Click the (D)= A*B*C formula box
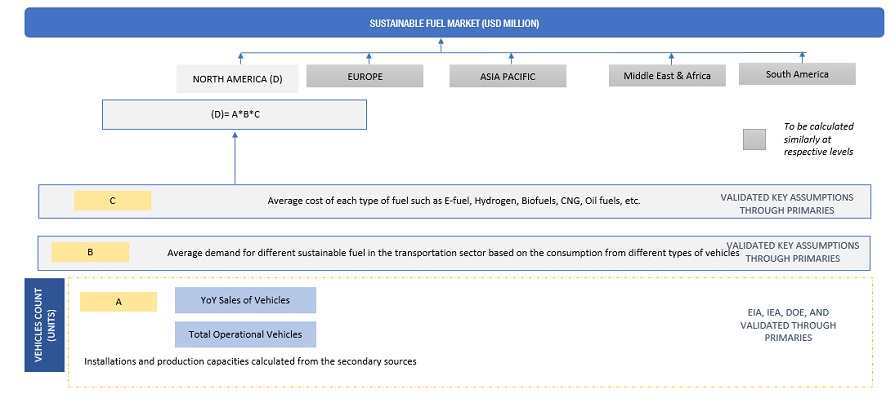 tap(235, 113)
